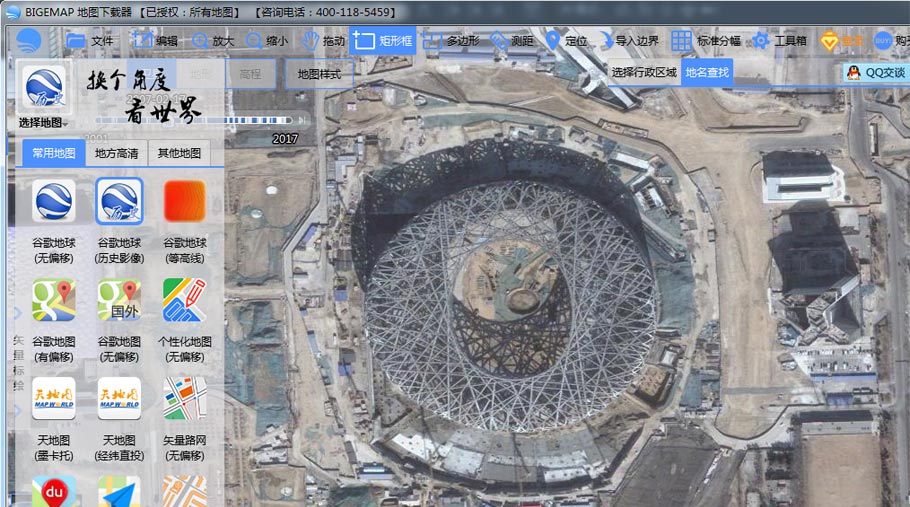Open the 编辑 (Edit) tool
The height and width of the screenshot is (507, 910).
pyautogui.click(x=155, y=41)
